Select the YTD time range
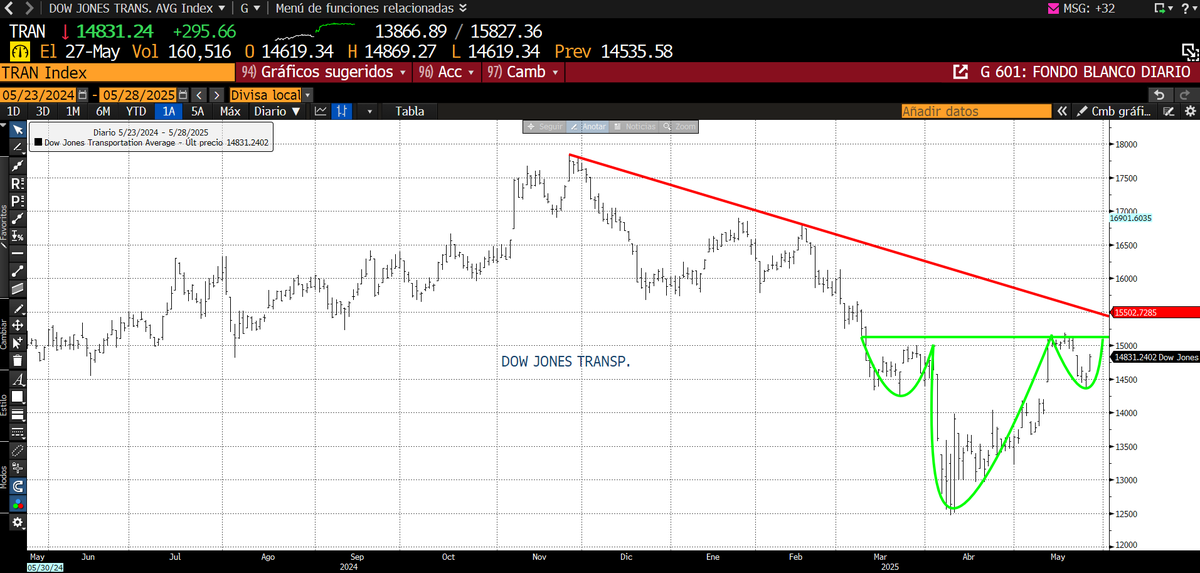The width and height of the screenshot is (1200, 573). 136,111
